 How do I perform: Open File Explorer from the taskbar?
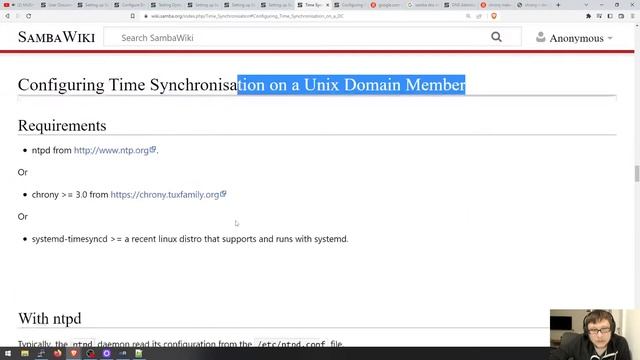click(x=25, y=353)
